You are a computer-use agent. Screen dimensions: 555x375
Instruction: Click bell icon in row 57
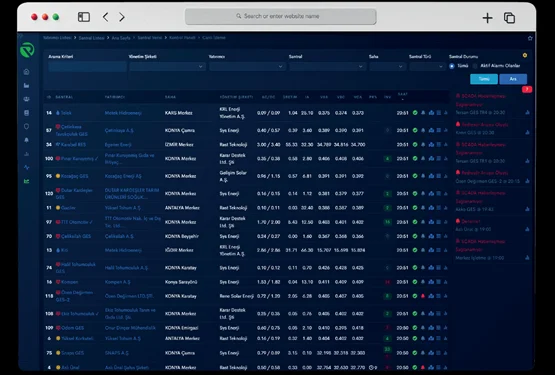click(423, 130)
